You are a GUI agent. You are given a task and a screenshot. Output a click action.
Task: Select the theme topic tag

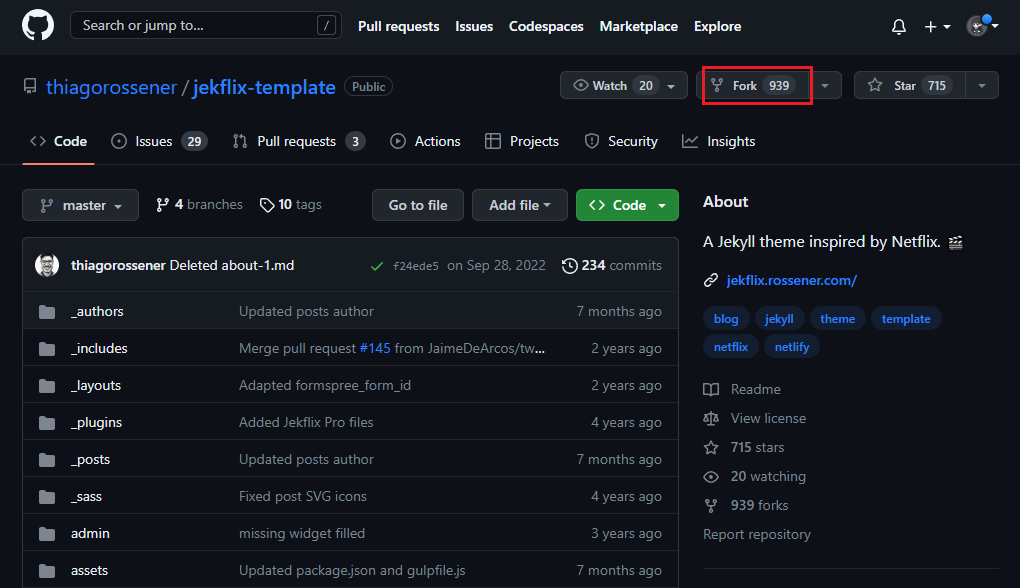[837, 319]
